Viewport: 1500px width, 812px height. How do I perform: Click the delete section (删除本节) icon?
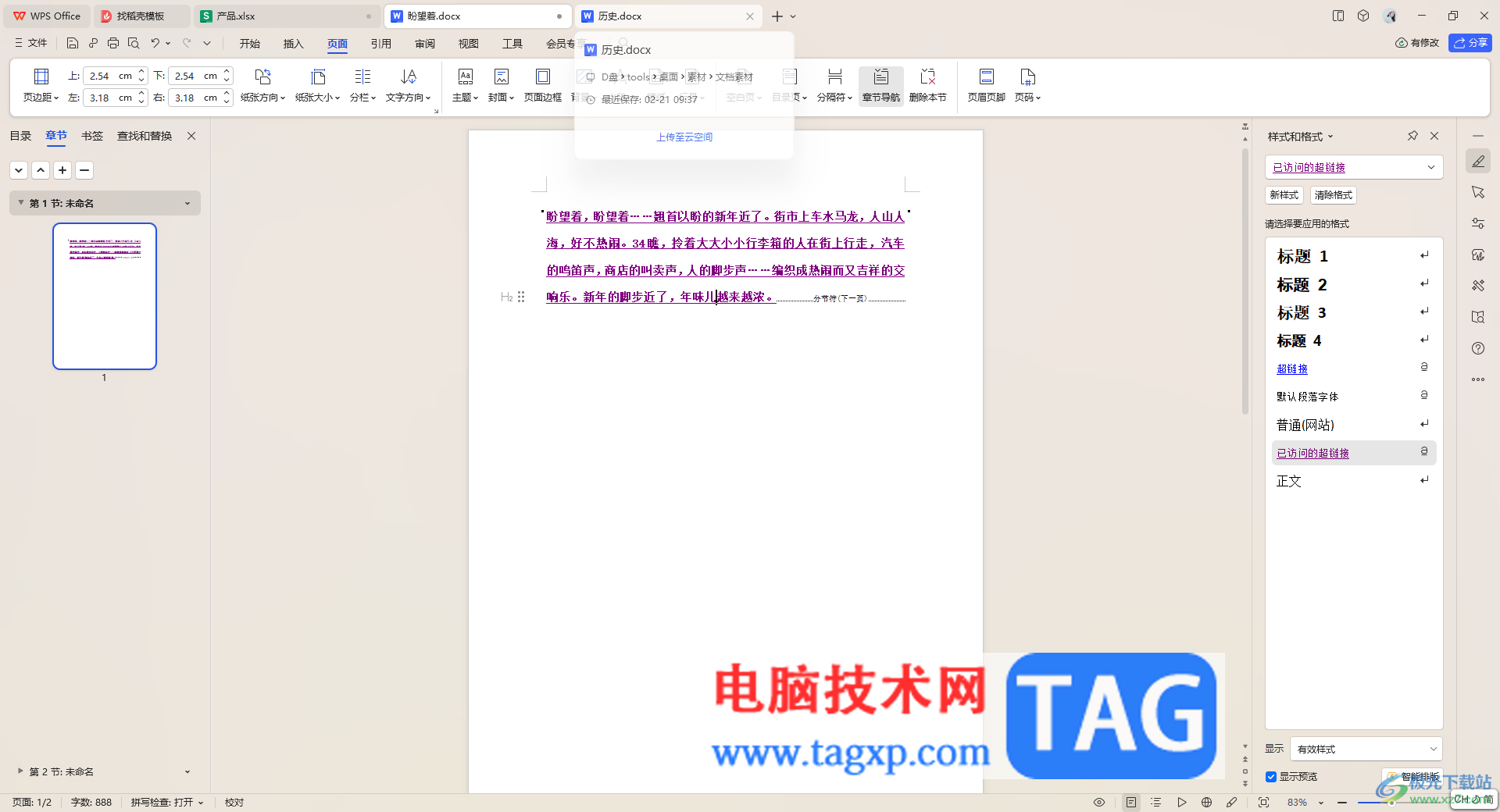pyautogui.click(x=927, y=77)
